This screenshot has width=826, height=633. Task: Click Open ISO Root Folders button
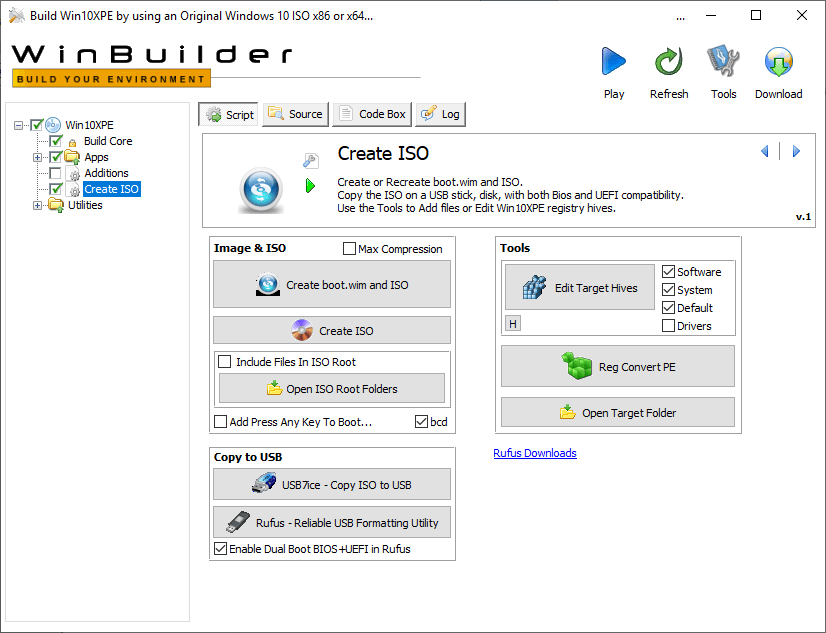(x=332, y=389)
